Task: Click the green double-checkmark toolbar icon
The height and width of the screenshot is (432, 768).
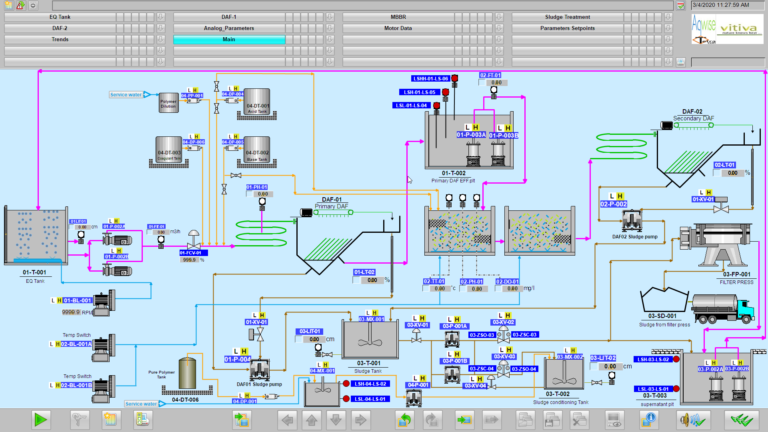Action: 739,419
